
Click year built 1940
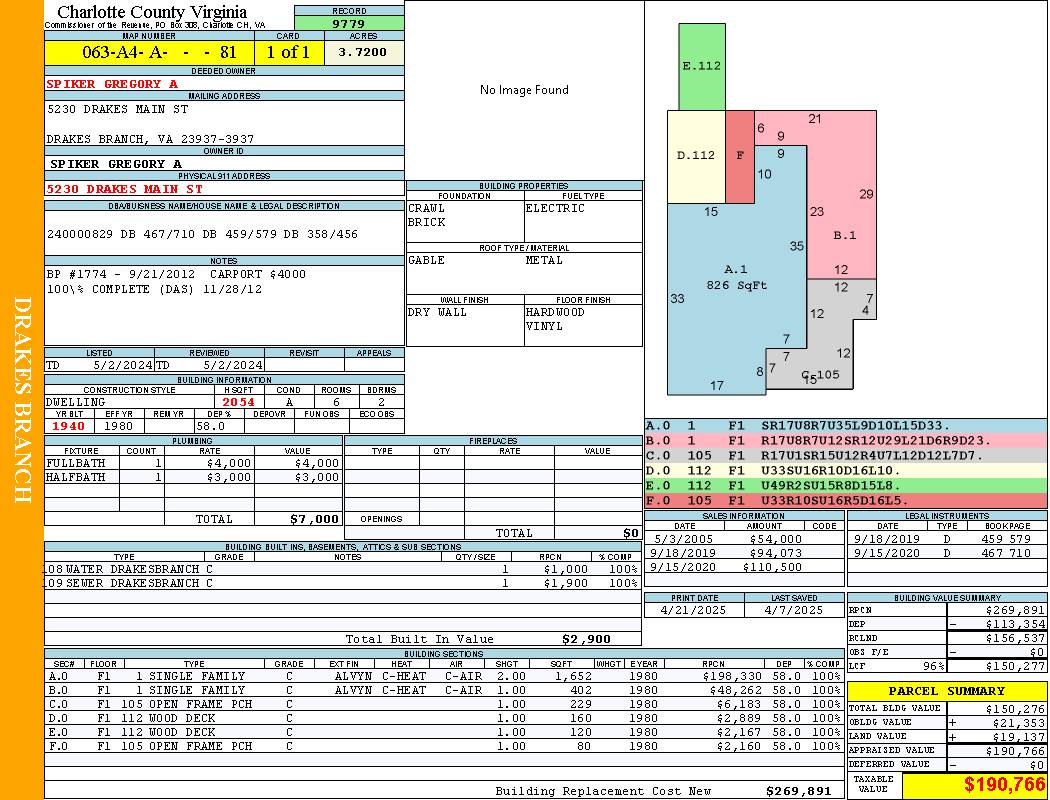click(68, 426)
